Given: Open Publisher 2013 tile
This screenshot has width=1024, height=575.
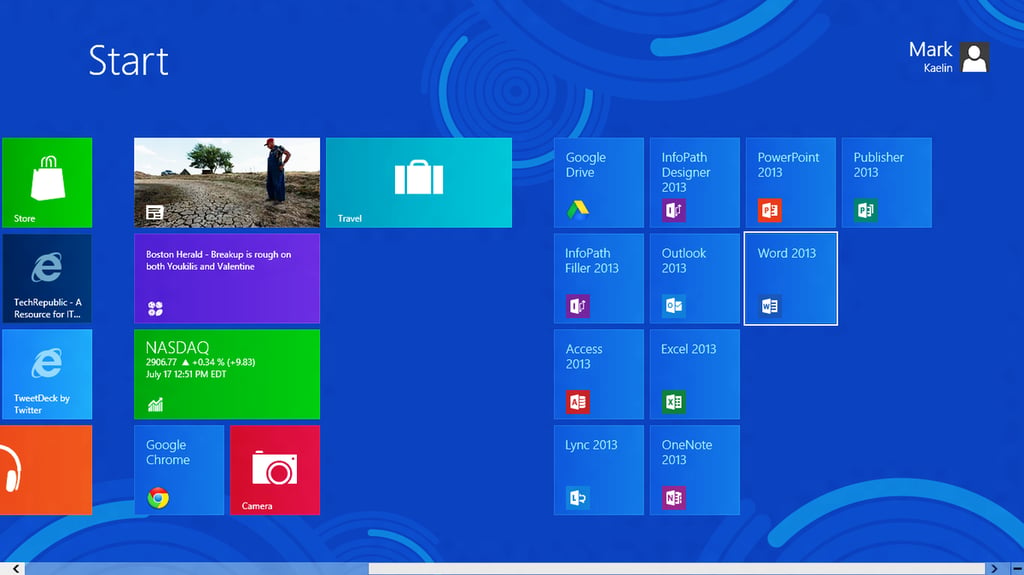Looking at the screenshot, I should [887, 182].
